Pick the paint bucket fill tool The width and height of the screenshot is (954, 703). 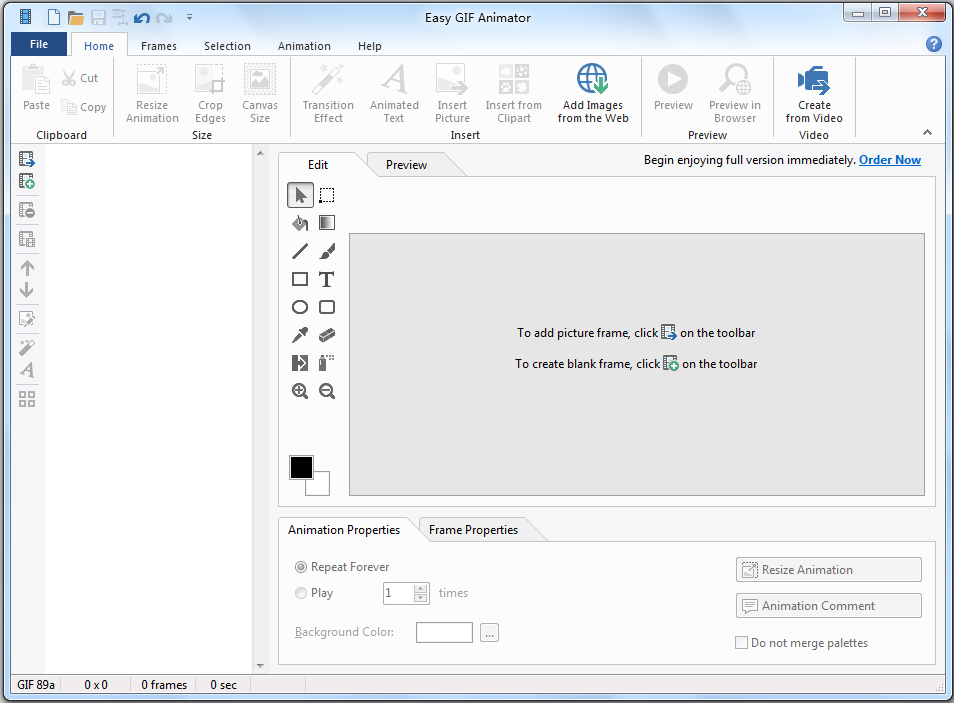pos(300,223)
